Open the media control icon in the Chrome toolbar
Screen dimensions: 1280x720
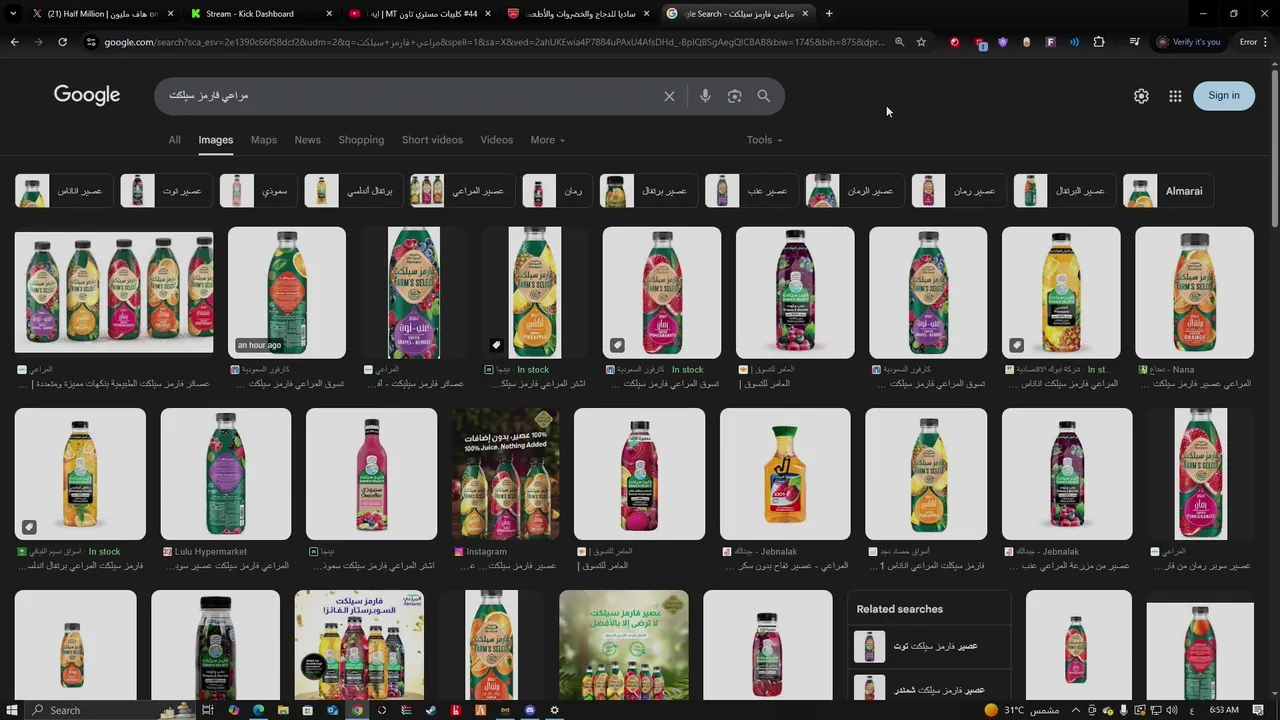pyautogui.click(x=1134, y=42)
